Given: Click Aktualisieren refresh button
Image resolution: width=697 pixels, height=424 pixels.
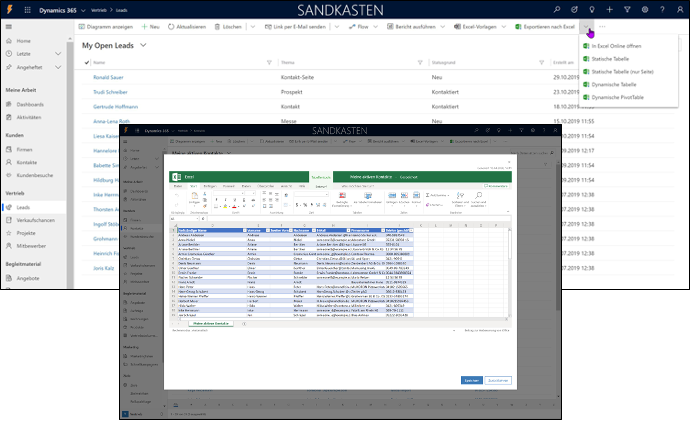Looking at the screenshot, I should coord(187,27).
